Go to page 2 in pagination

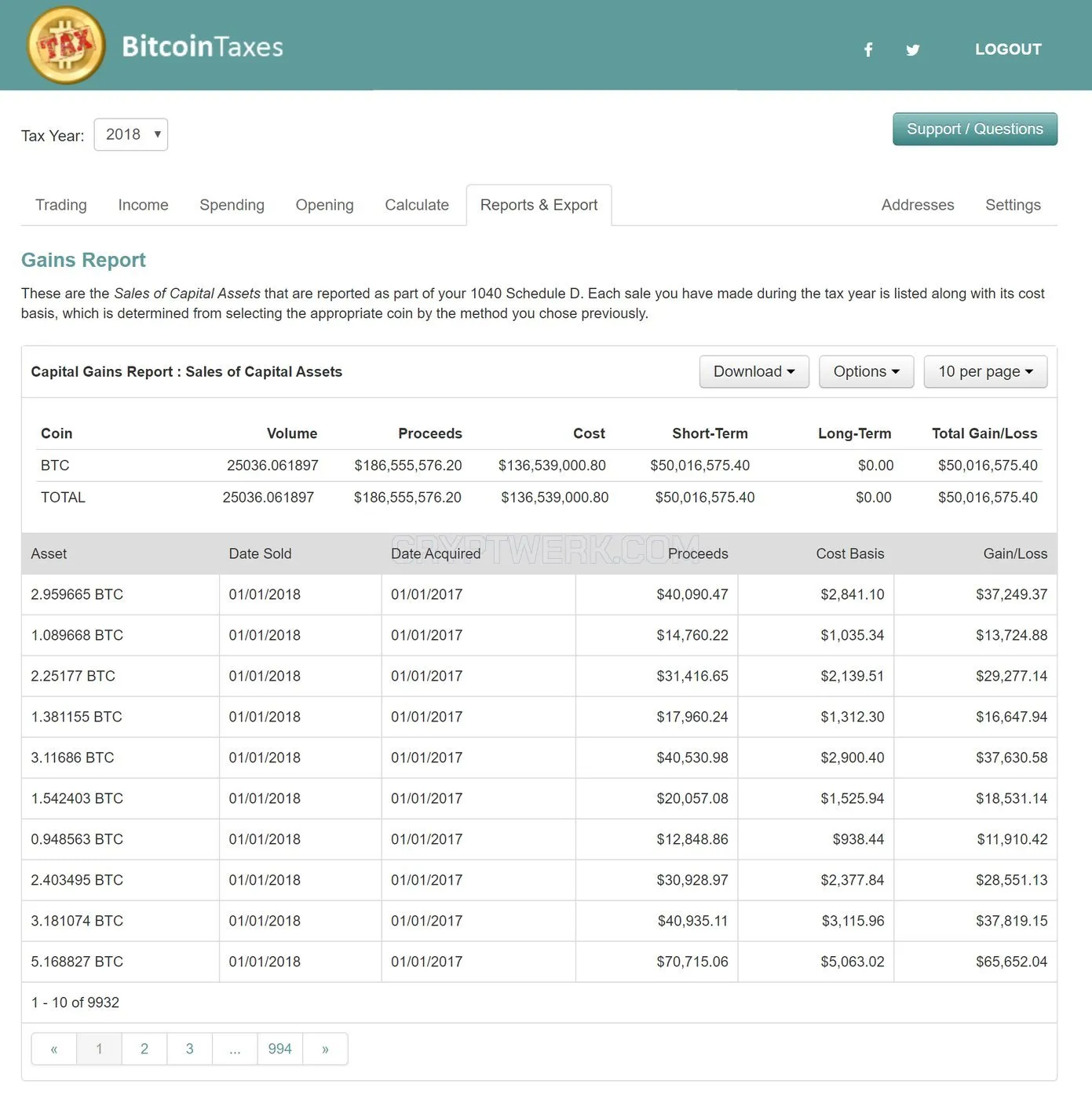pyautogui.click(x=144, y=1049)
